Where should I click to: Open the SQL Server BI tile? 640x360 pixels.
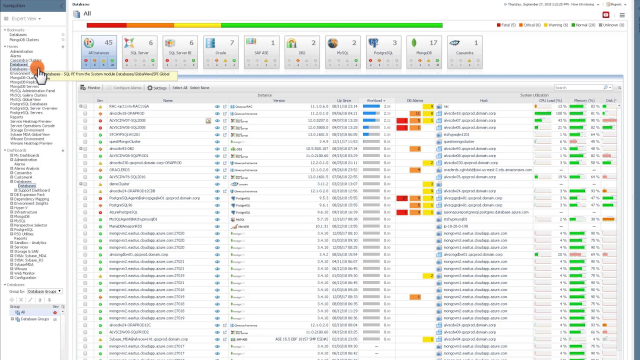[x=180, y=52]
